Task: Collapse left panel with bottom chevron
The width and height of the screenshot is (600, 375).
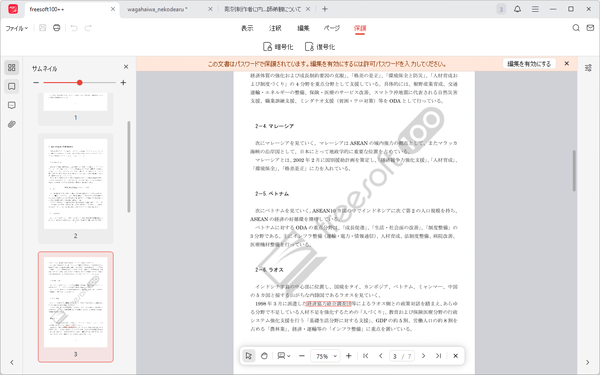Action: click(12, 362)
